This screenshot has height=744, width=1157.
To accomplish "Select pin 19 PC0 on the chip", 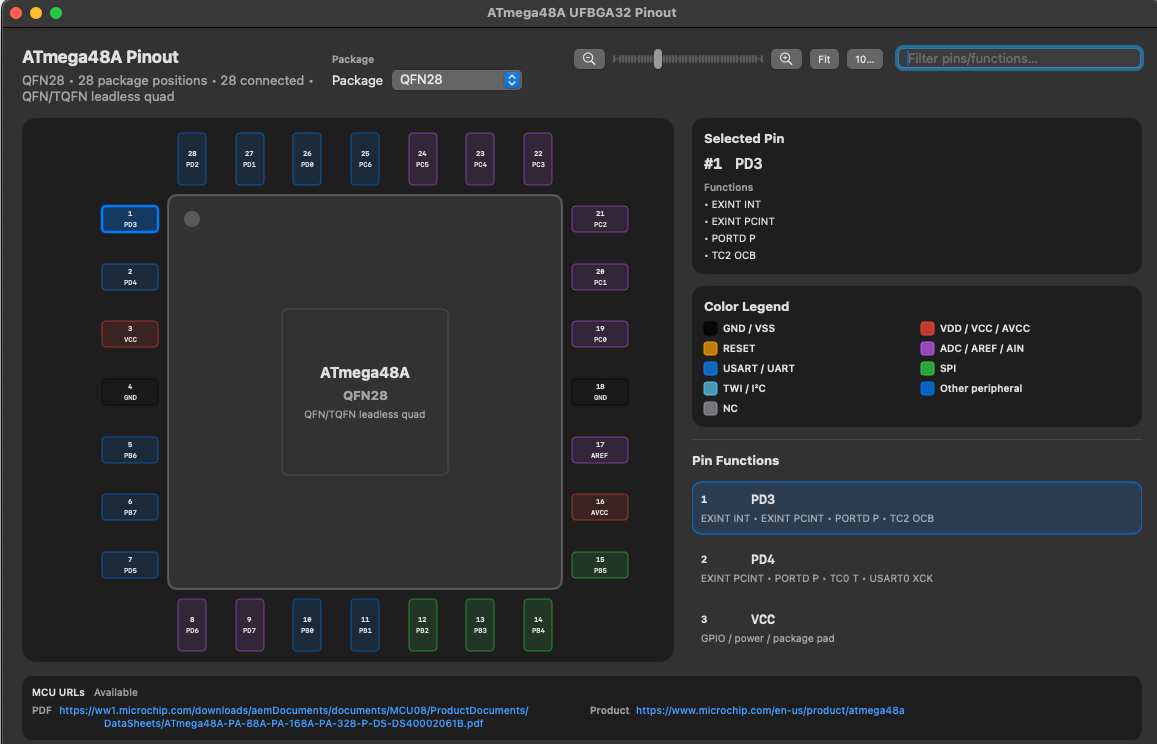I will (x=600, y=334).
